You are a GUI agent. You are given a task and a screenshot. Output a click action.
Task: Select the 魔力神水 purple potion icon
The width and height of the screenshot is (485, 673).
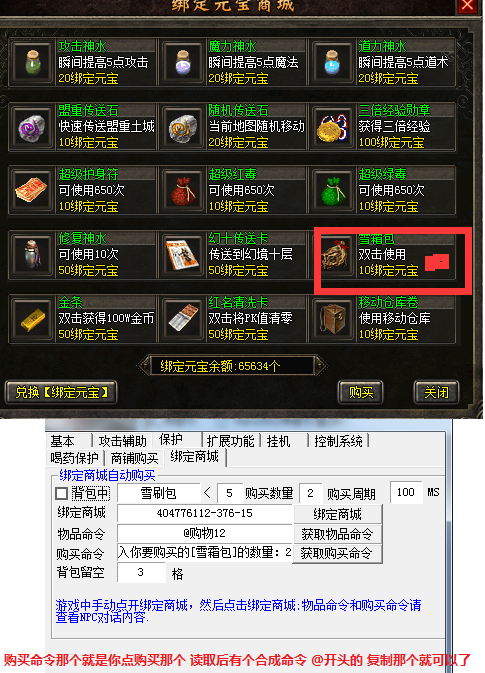183,63
